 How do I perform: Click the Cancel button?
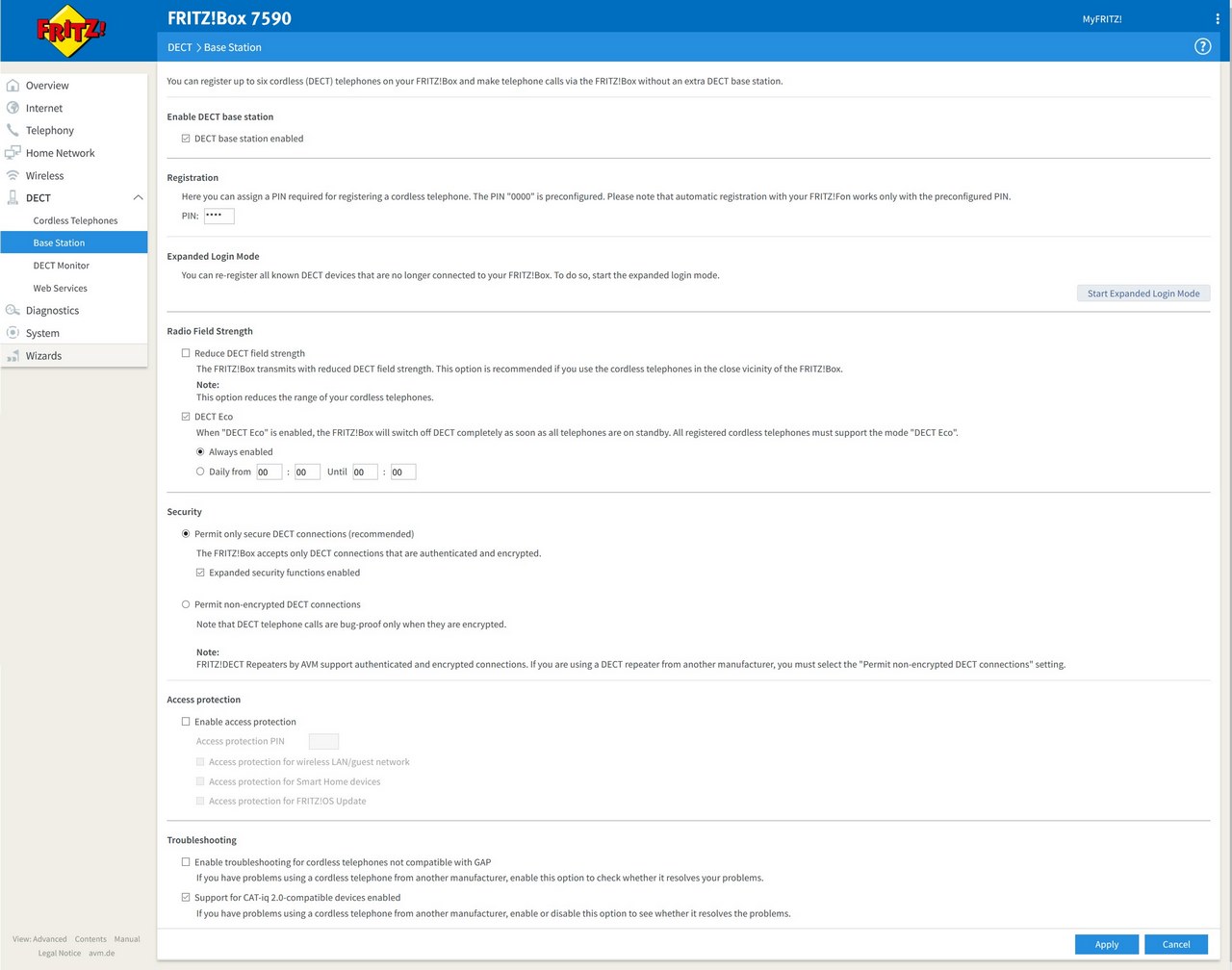(1176, 944)
